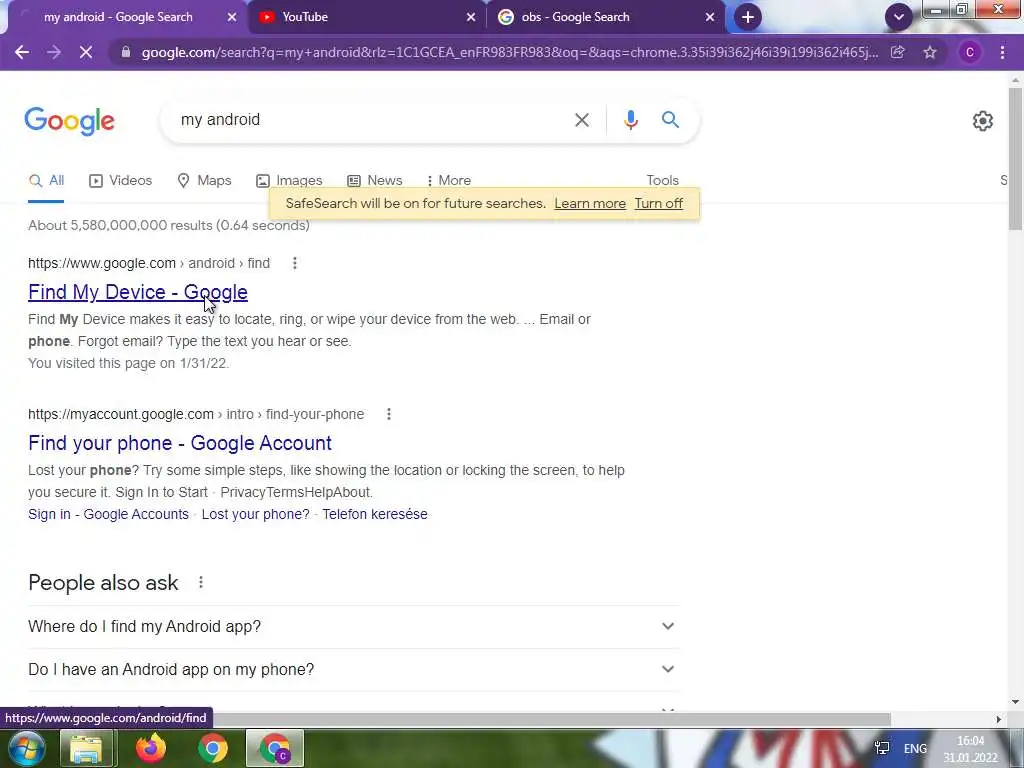Viewport: 1024px width, 768px height.
Task: Open a new tab with the plus button
Action: (x=748, y=17)
